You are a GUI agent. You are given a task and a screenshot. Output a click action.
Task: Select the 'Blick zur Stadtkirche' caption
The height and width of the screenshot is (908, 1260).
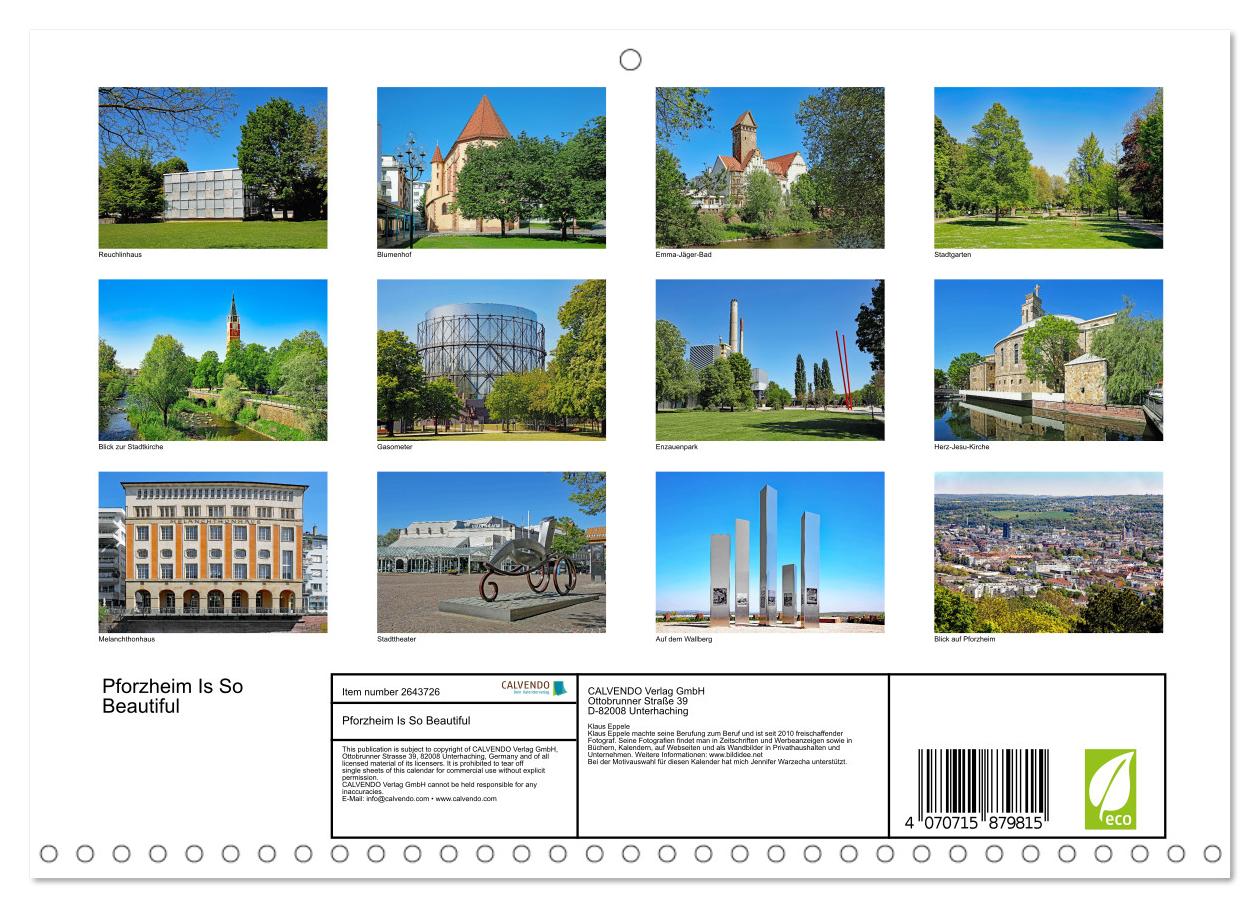click(x=131, y=447)
